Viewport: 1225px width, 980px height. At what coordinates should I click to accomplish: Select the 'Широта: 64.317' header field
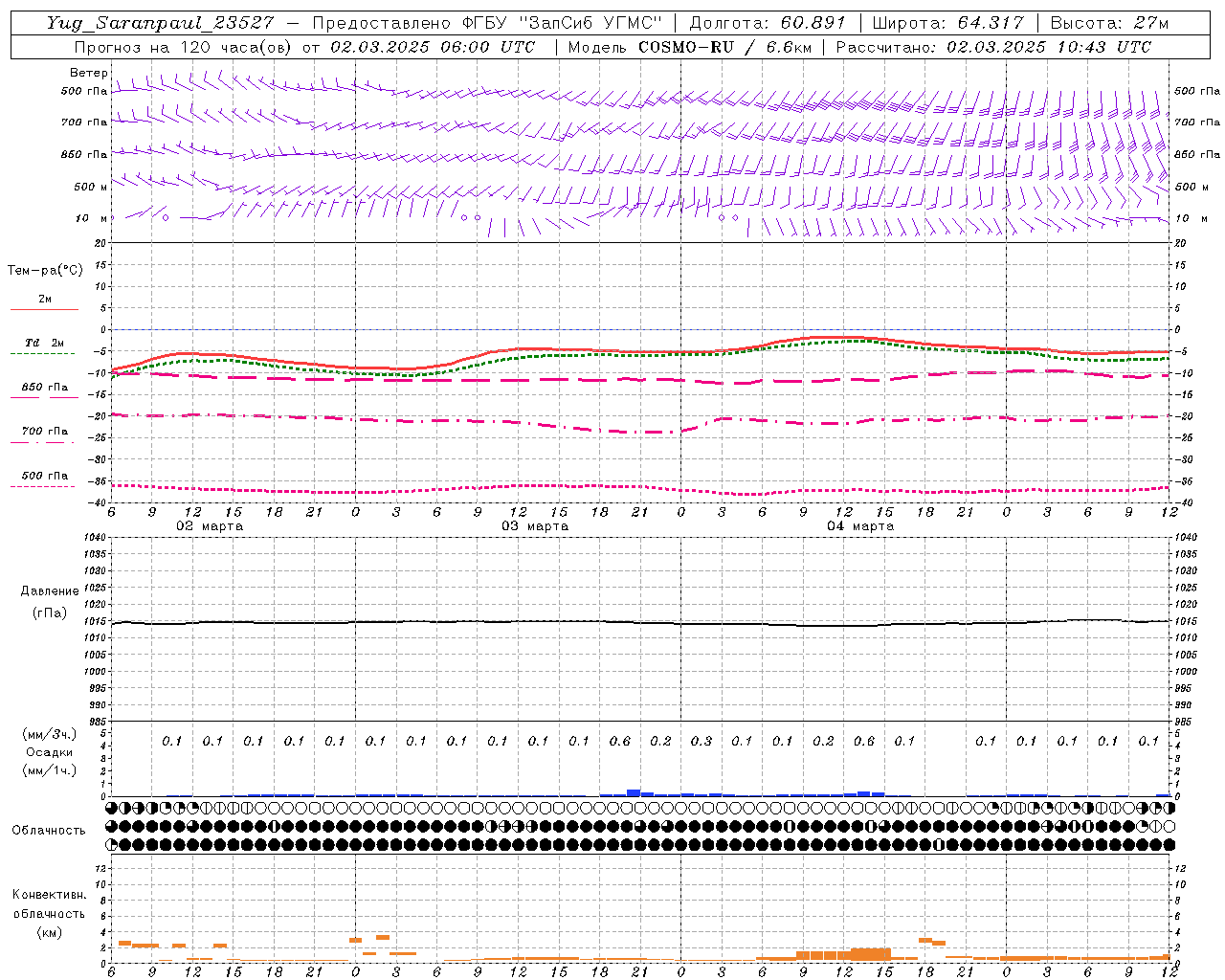947,23
